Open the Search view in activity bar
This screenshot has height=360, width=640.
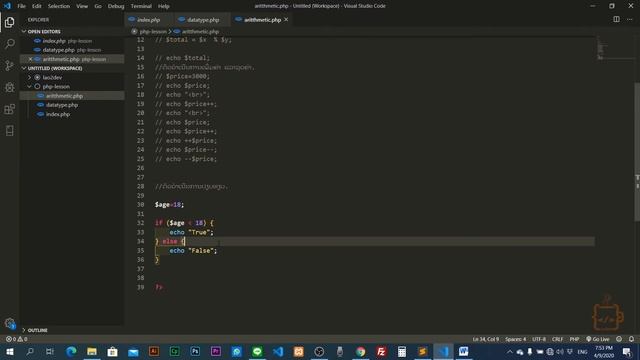coord(9,44)
